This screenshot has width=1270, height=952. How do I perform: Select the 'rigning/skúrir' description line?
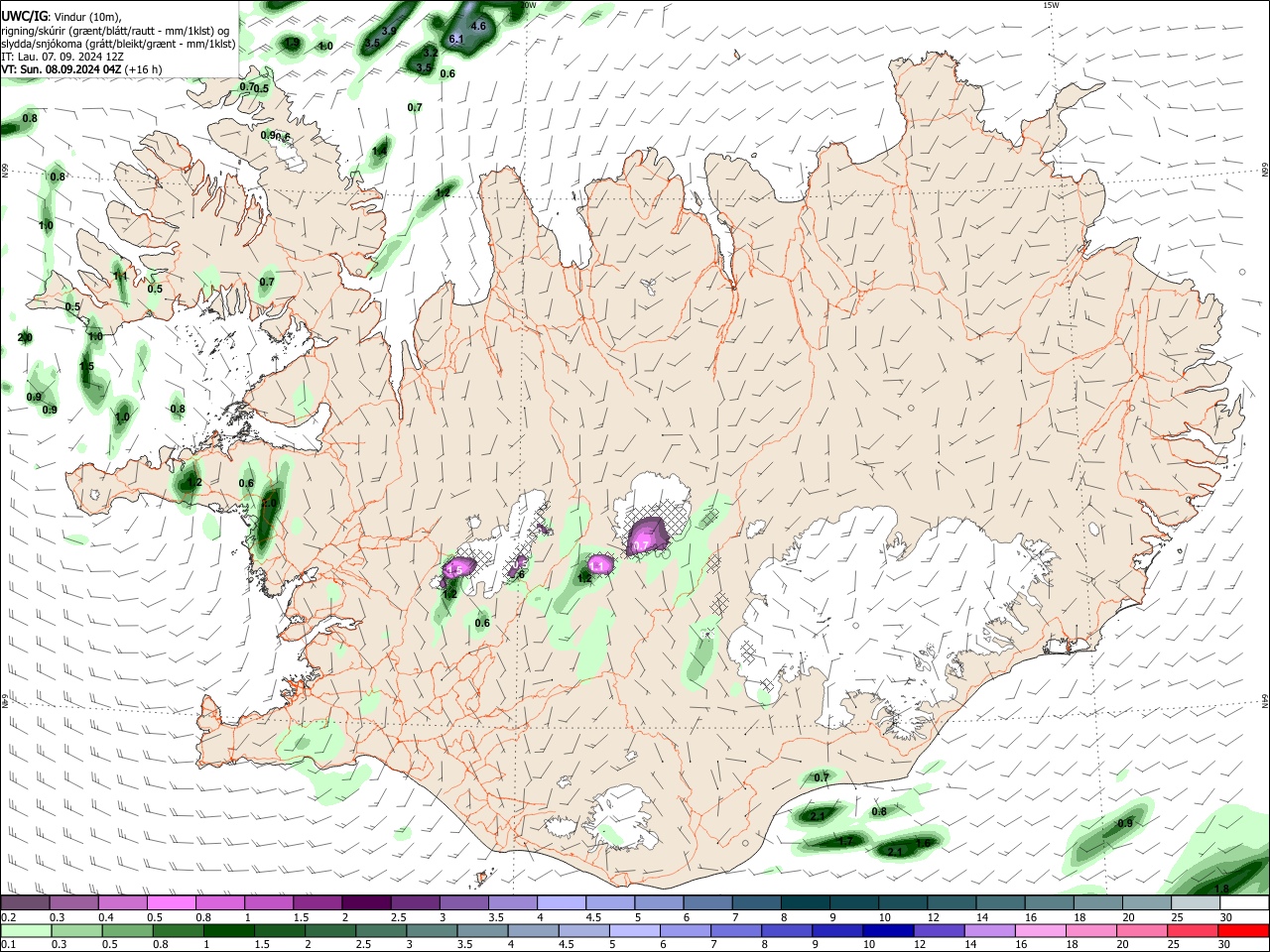coord(116,31)
